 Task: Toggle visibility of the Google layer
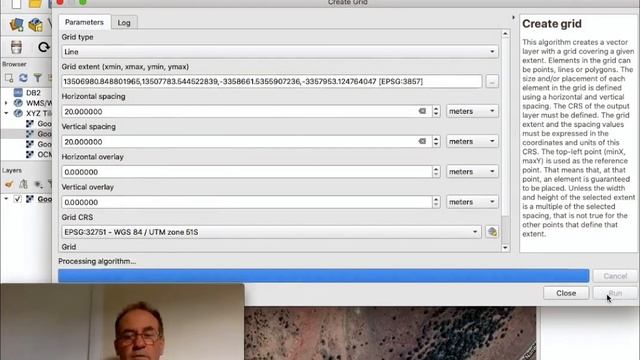click(18, 199)
